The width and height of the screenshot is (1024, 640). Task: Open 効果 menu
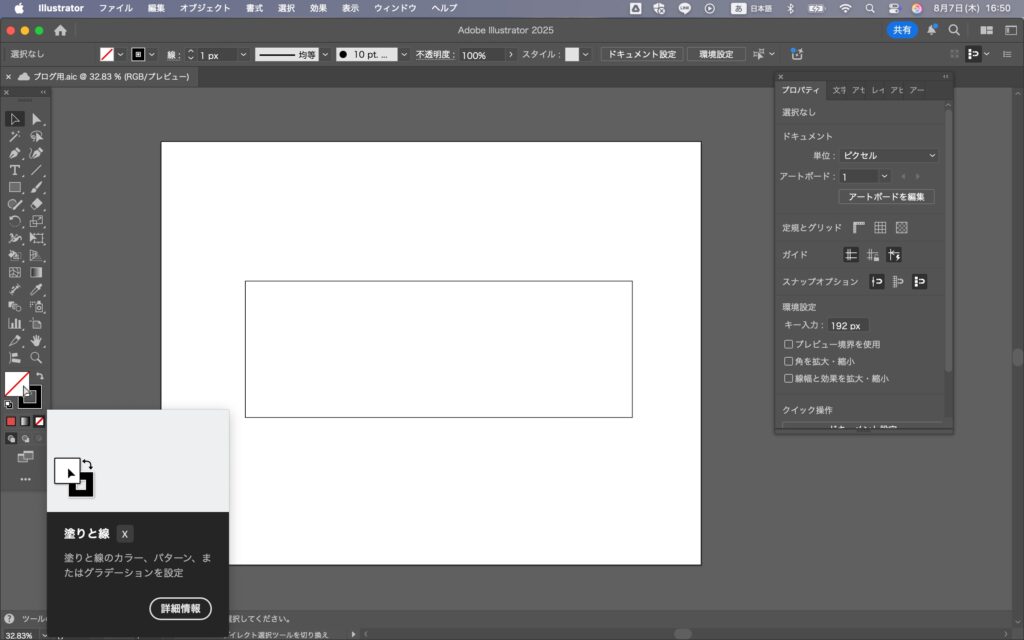[318, 8]
